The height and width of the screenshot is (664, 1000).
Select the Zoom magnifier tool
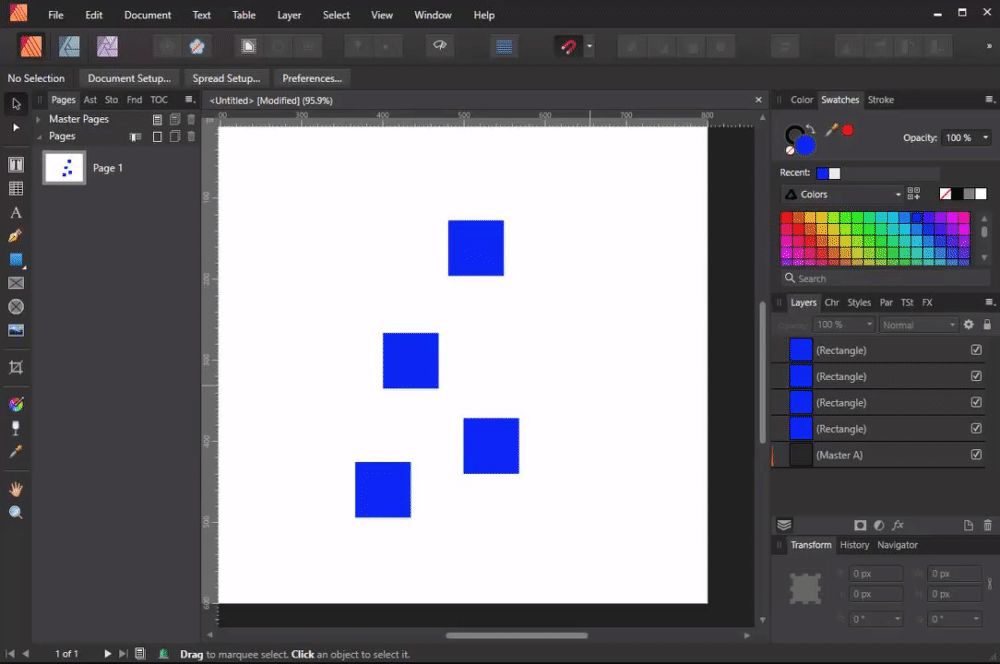pyautogui.click(x=16, y=512)
